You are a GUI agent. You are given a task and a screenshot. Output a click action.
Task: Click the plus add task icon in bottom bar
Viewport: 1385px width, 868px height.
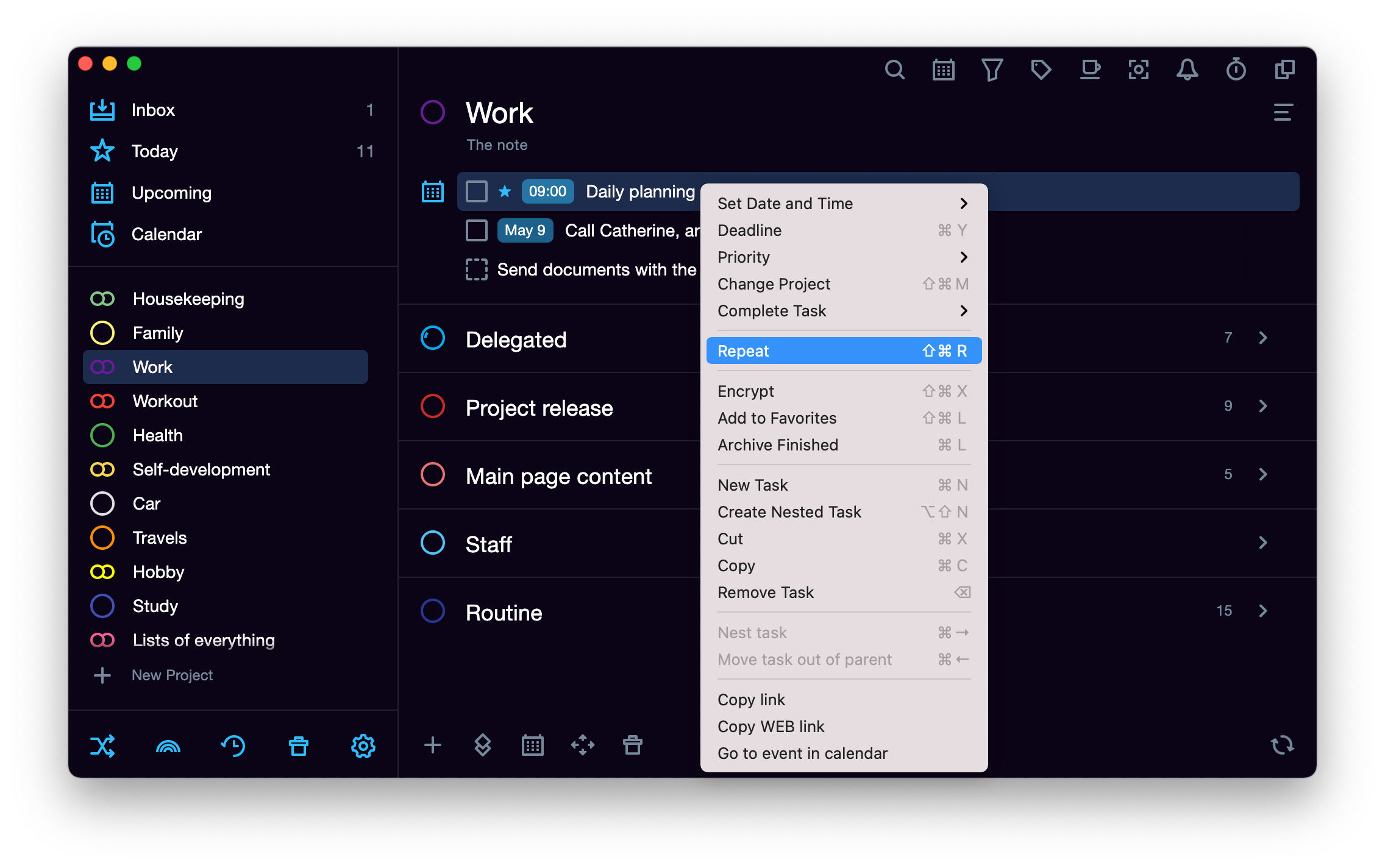pos(432,745)
